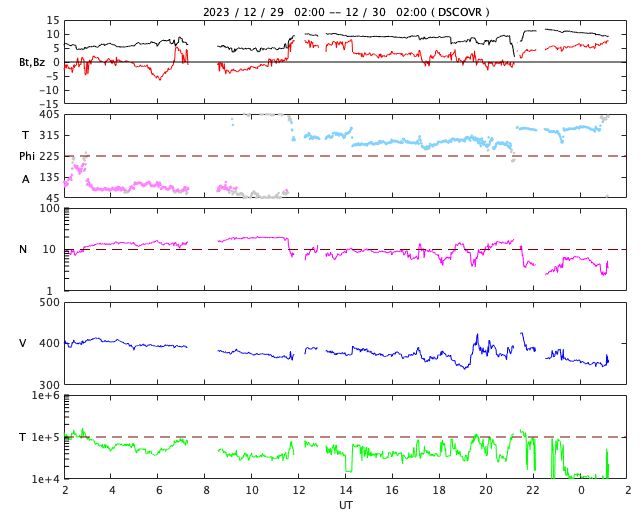Select the "5" tick label on the Bt,Bz axis
This screenshot has width=640, height=512.
[56, 48]
